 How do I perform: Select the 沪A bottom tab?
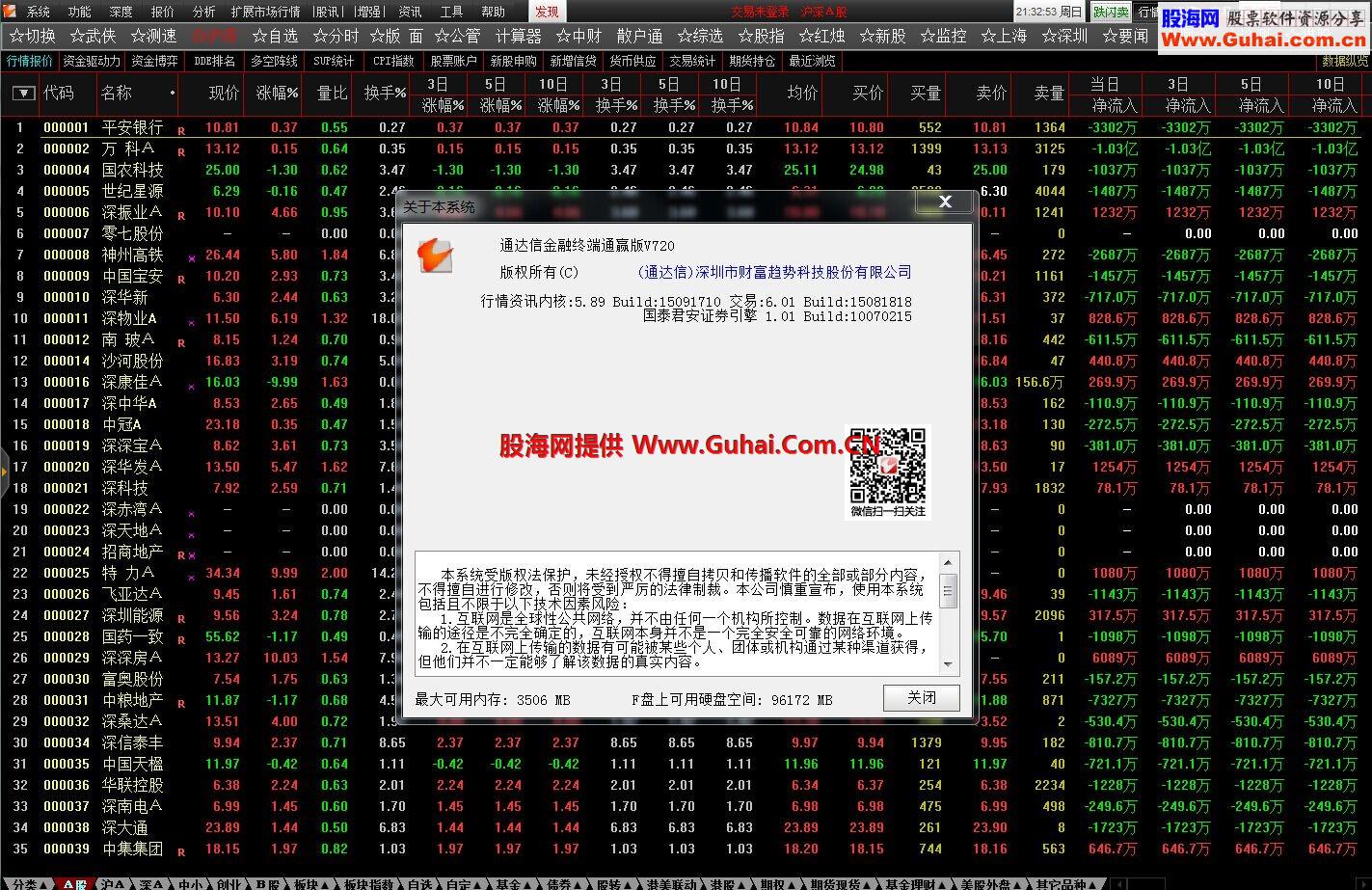coord(113,883)
